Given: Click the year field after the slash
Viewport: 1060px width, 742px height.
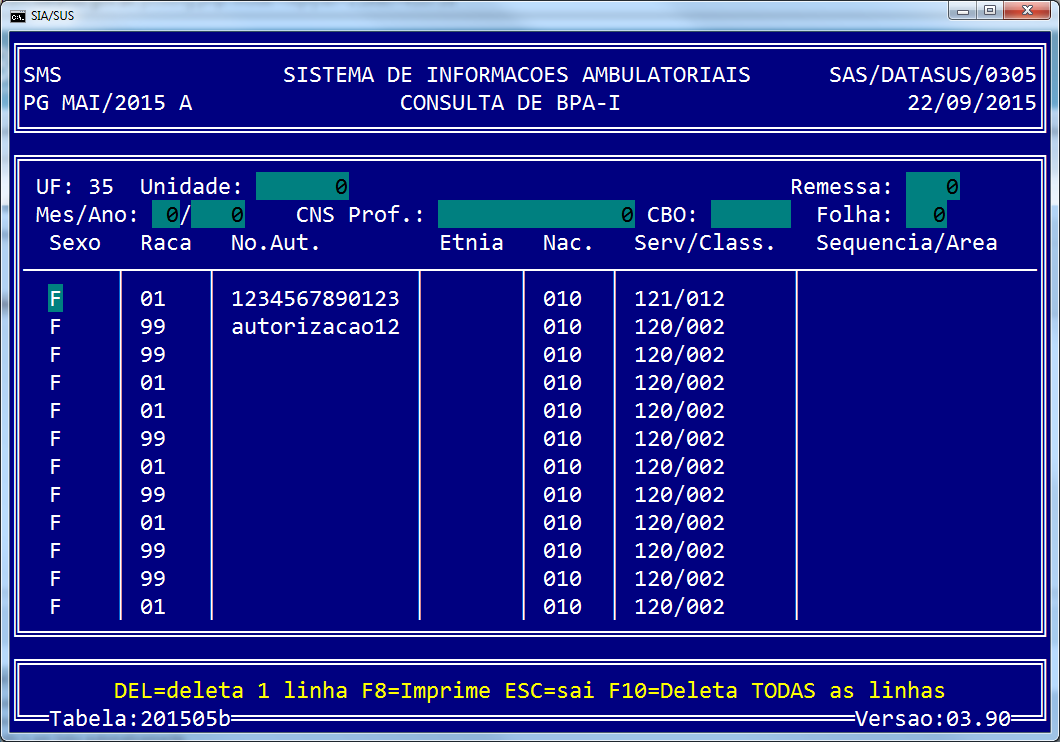Looking at the screenshot, I should pyautogui.click(x=218, y=215).
